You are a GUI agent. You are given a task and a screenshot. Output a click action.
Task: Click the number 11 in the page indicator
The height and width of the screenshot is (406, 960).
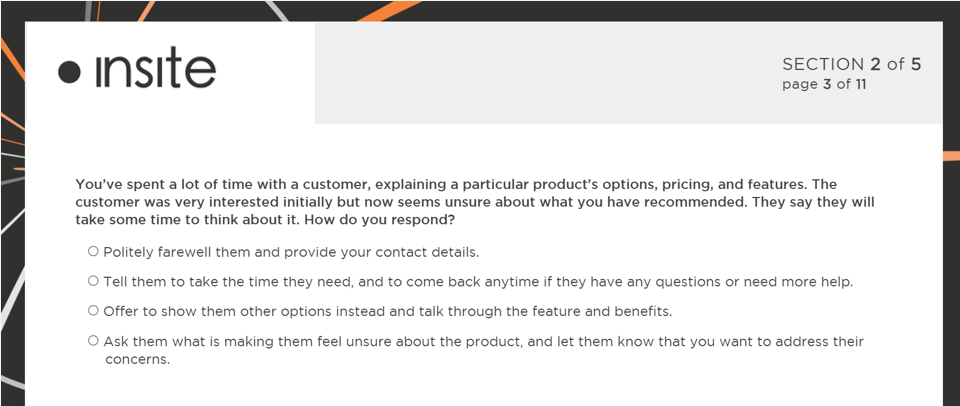[859, 85]
